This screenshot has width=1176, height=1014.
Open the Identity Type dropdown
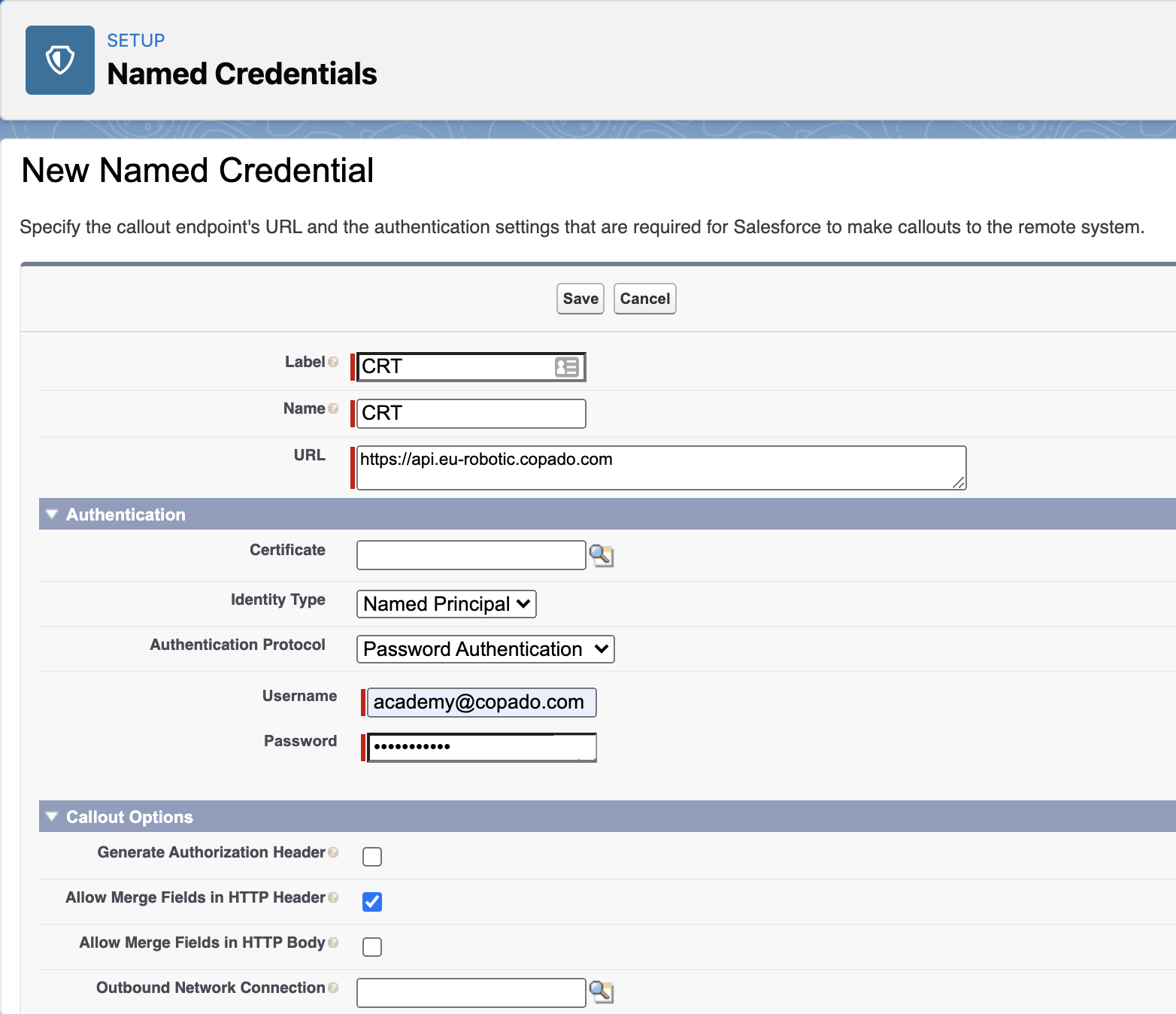pyautogui.click(x=447, y=604)
